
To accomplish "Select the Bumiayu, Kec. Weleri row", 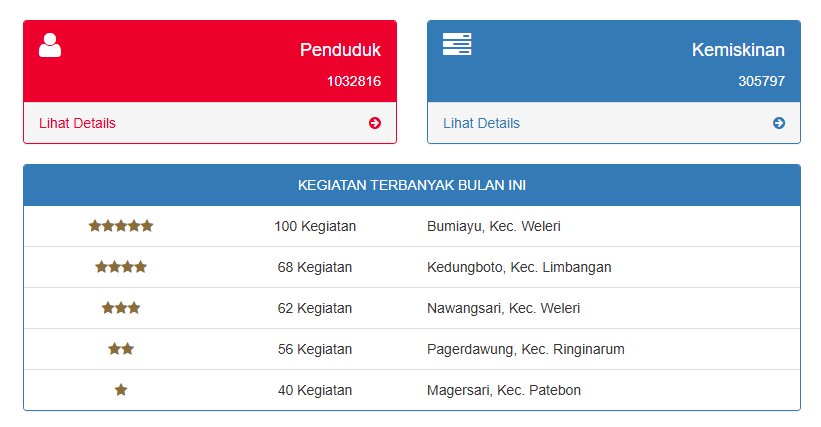I will point(412,226).
